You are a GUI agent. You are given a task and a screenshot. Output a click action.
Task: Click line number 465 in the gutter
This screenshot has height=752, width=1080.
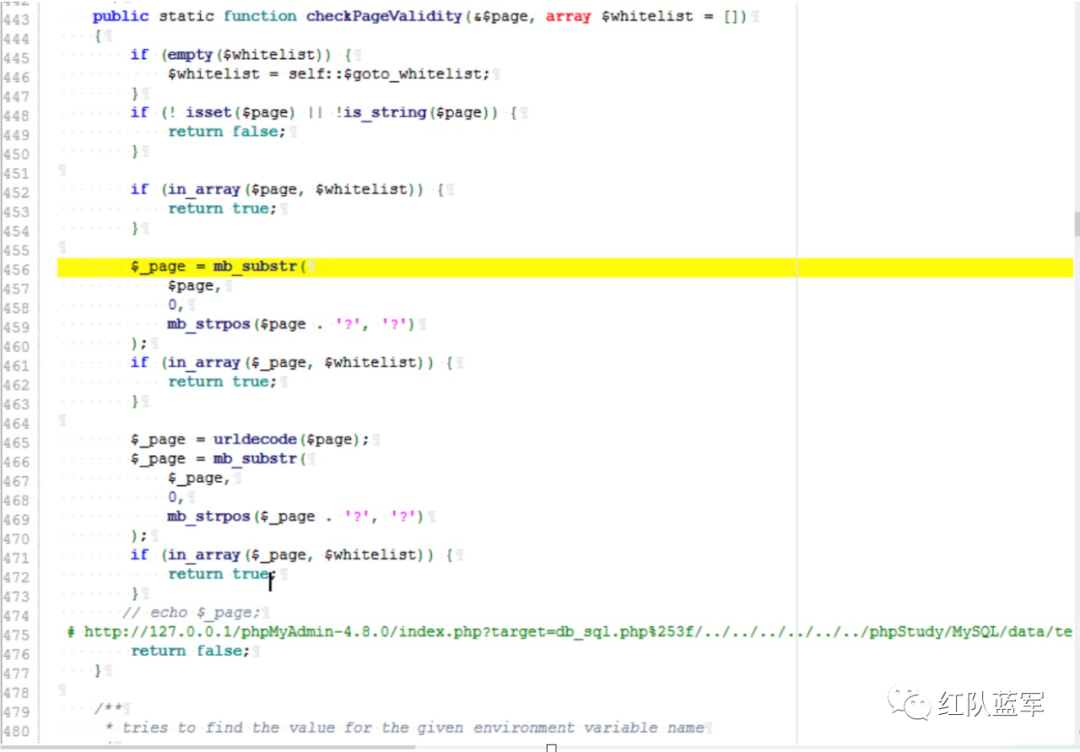pyautogui.click(x=16, y=443)
